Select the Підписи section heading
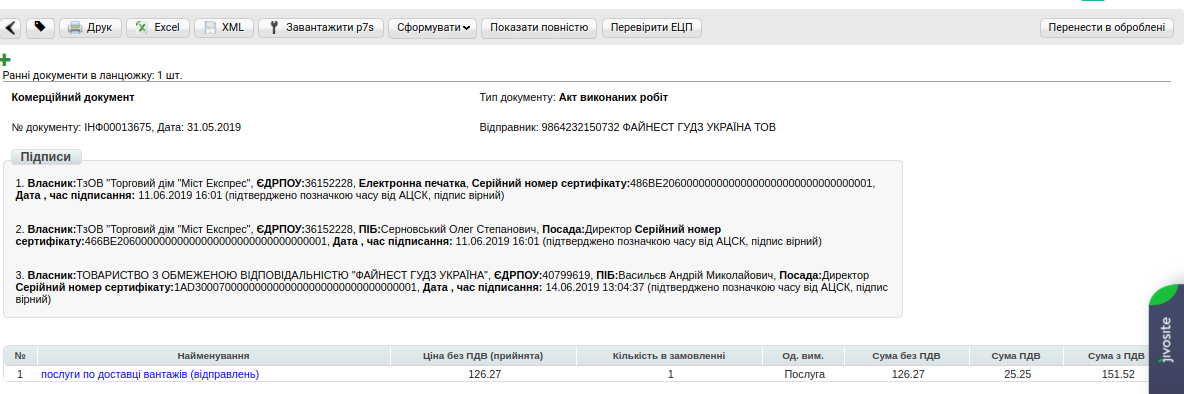The image size is (1184, 394). (46, 157)
